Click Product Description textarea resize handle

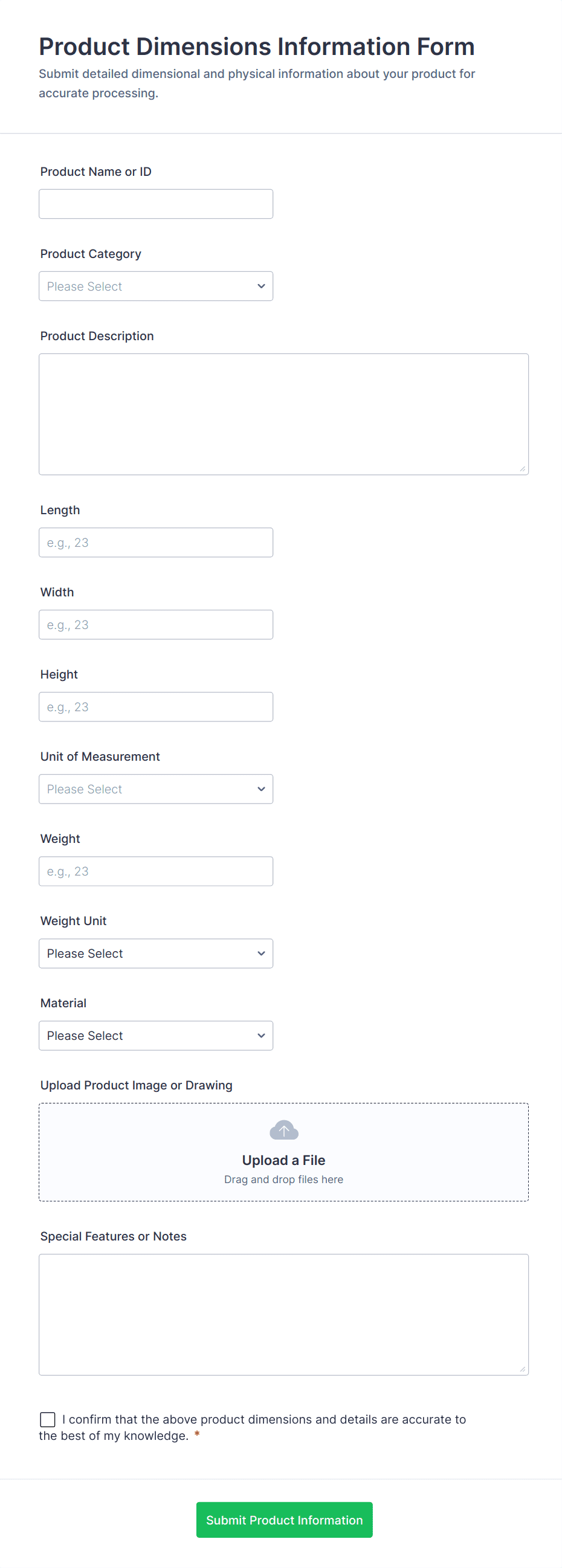(x=523, y=469)
